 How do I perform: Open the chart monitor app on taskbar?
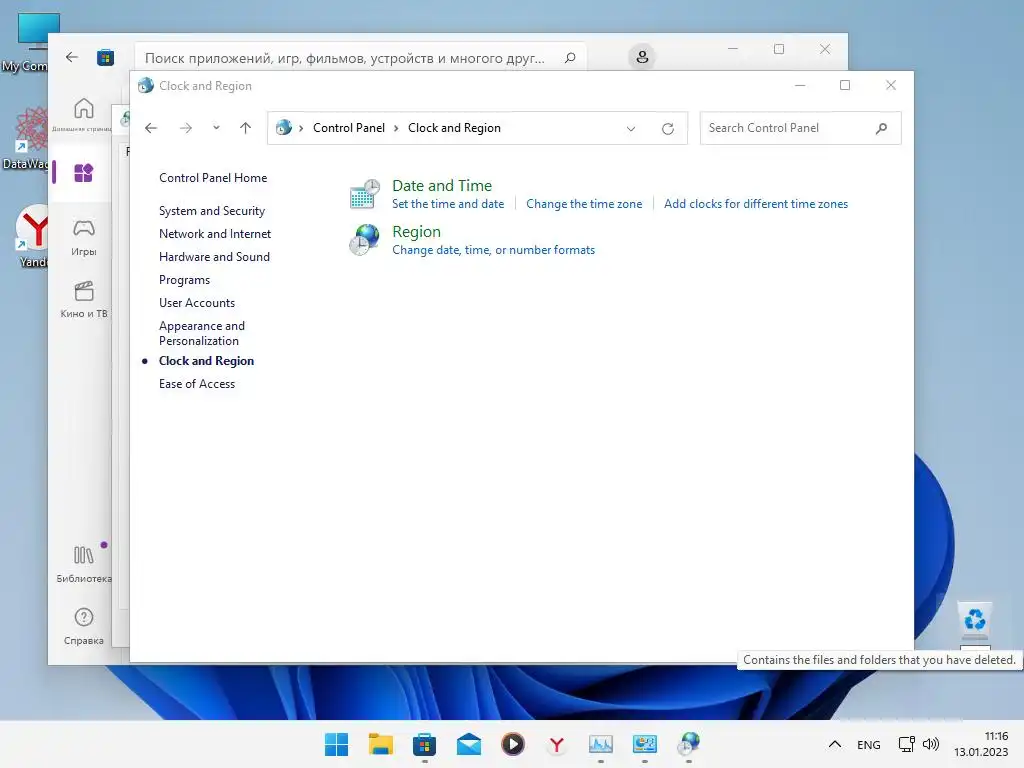(601, 744)
